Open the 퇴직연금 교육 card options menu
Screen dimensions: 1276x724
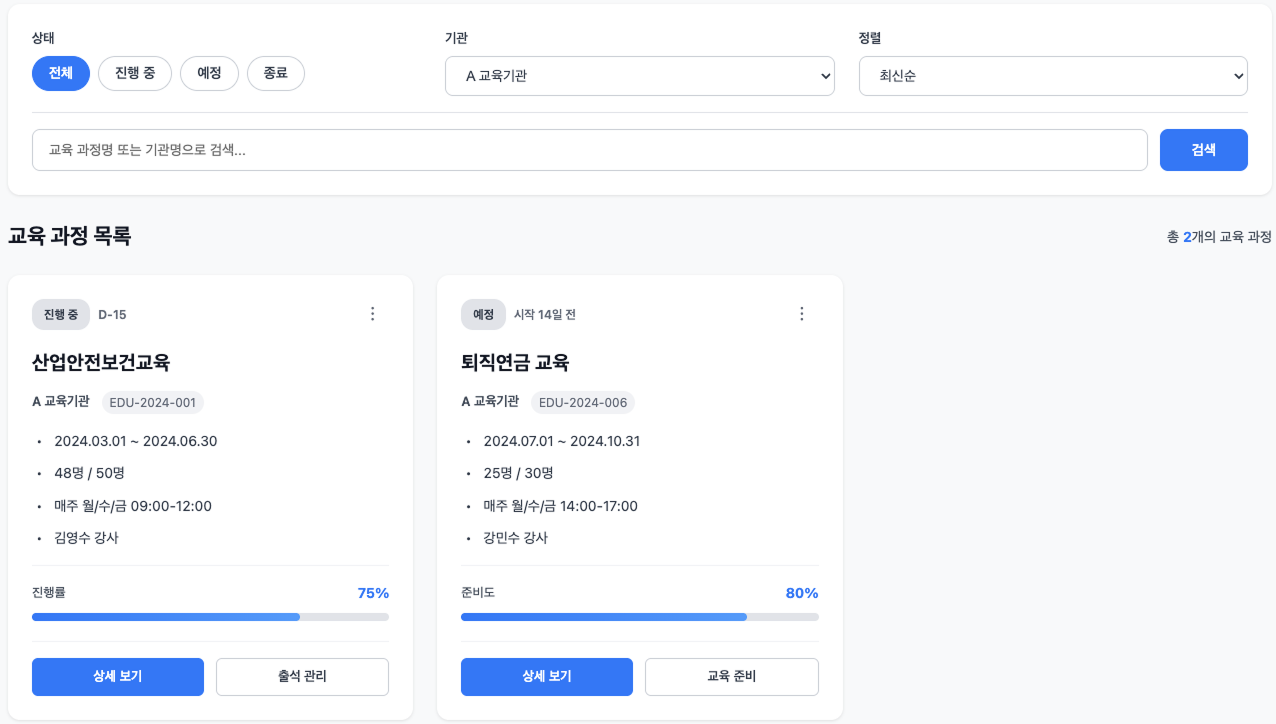click(x=801, y=313)
